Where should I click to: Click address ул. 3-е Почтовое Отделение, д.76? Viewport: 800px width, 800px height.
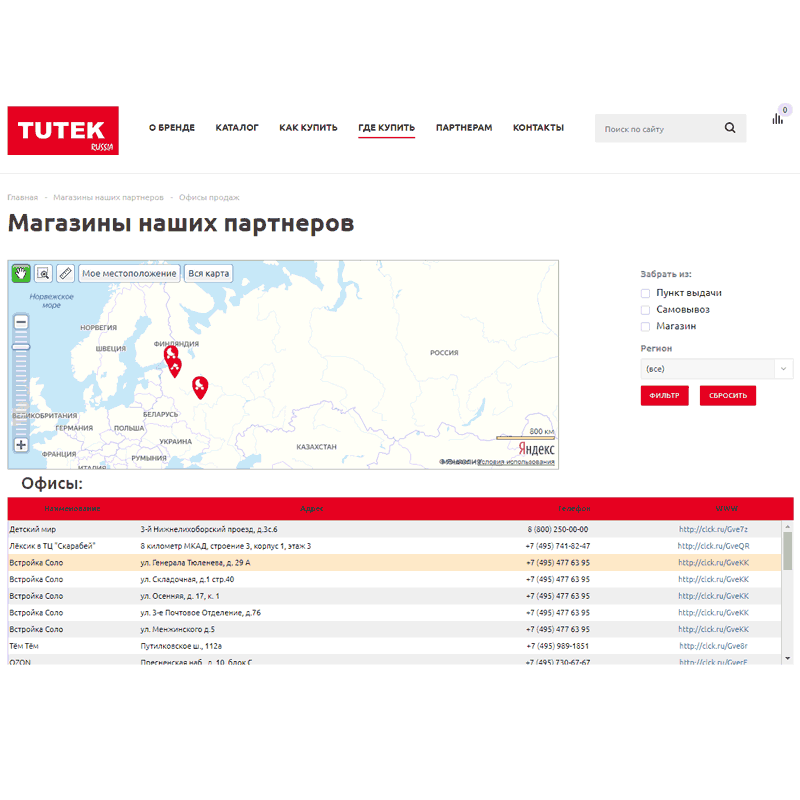pos(201,612)
